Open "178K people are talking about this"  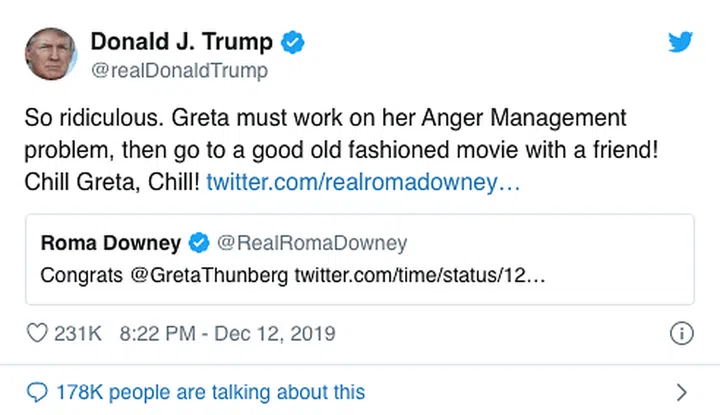(210, 392)
